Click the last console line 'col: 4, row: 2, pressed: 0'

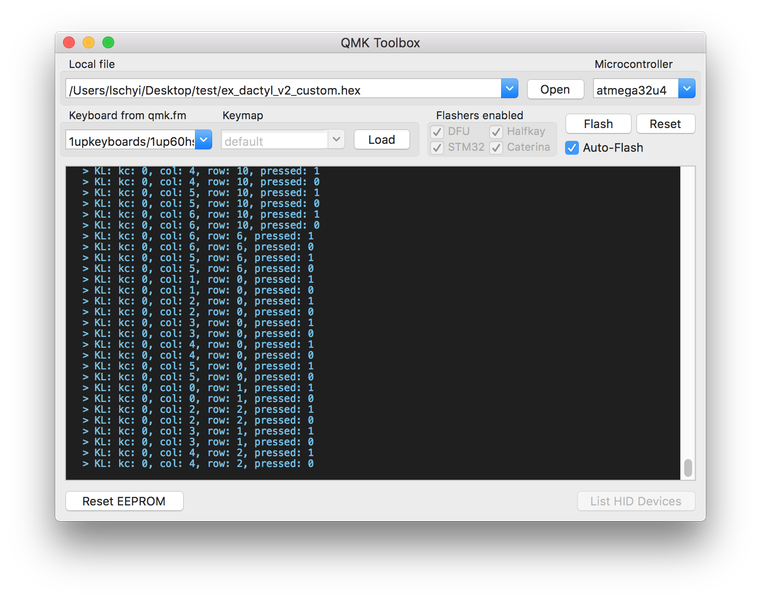click(198, 464)
